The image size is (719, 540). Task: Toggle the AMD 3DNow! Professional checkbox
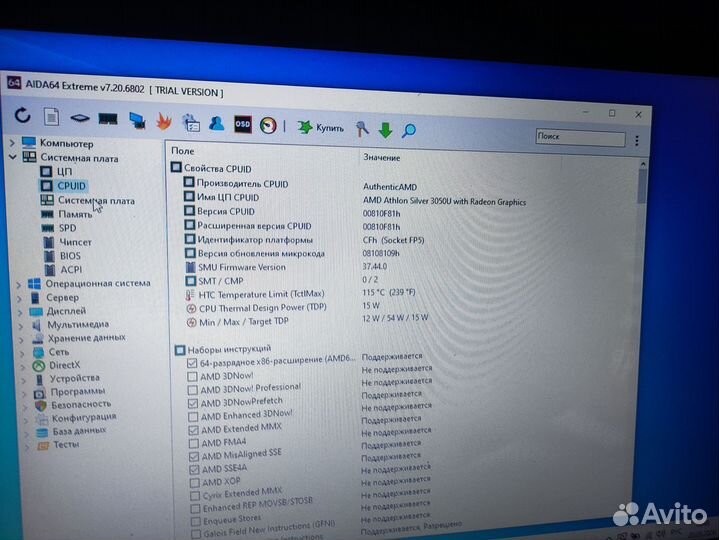[193, 390]
